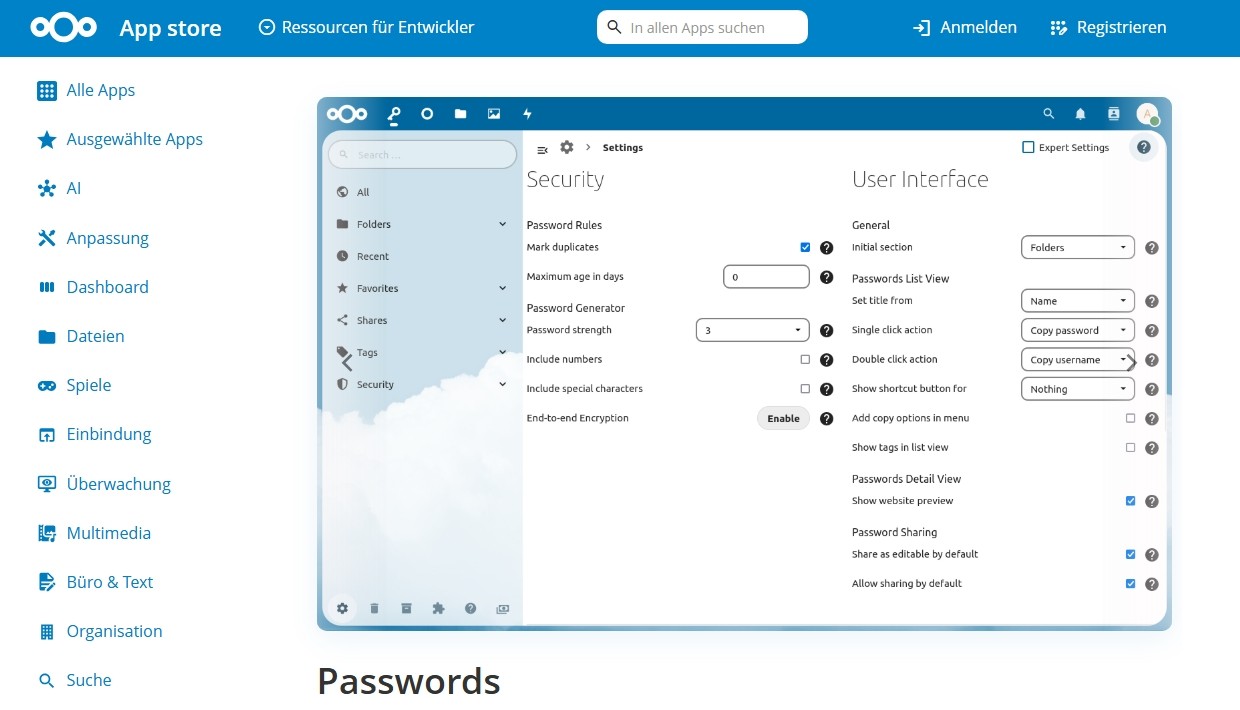Open the Spiele gamepad icon
Viewport: 1240px width, 710px height.
pos(47,386)
